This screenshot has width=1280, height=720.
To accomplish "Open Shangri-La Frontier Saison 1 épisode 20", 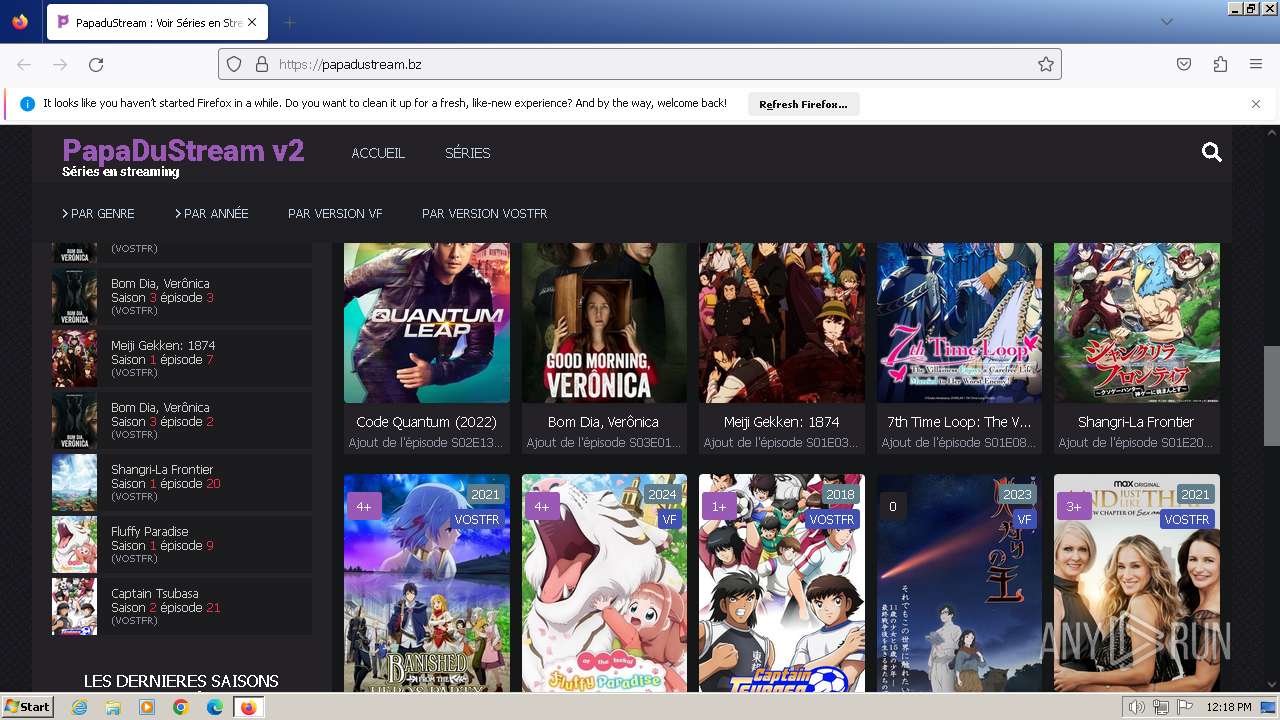I will [182, 483].
